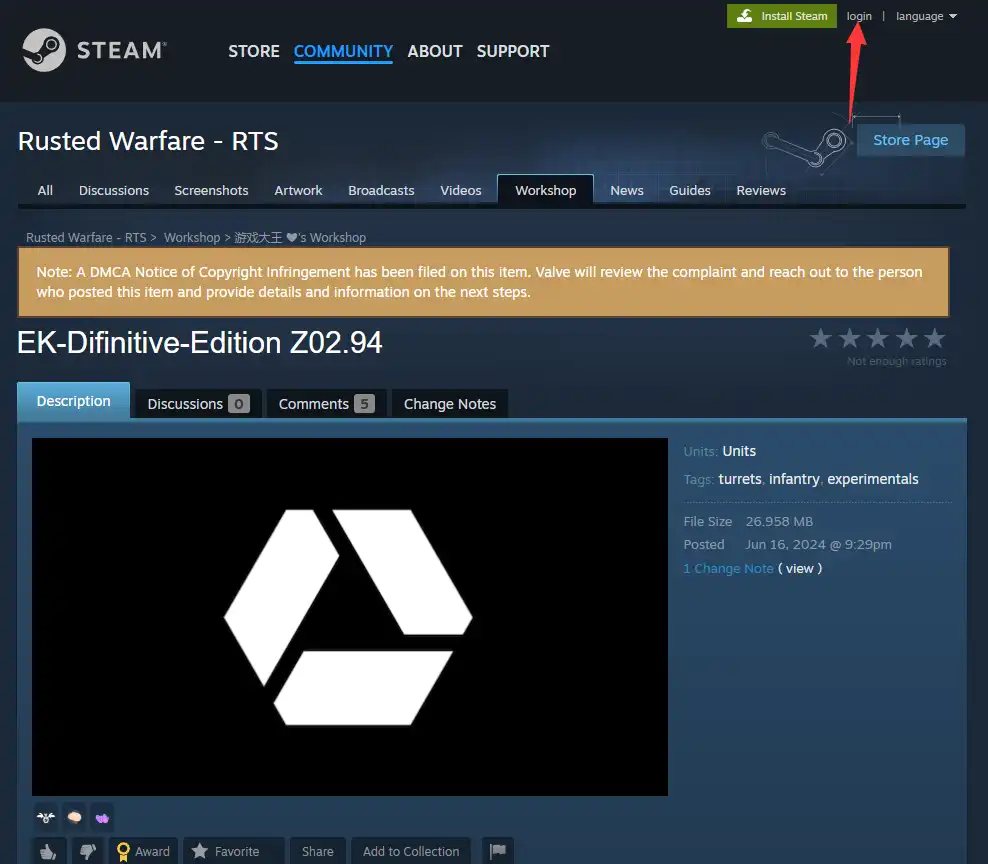Click the Workshop breadcrumb link
This screenshot has height=864, width=988.
192,238
